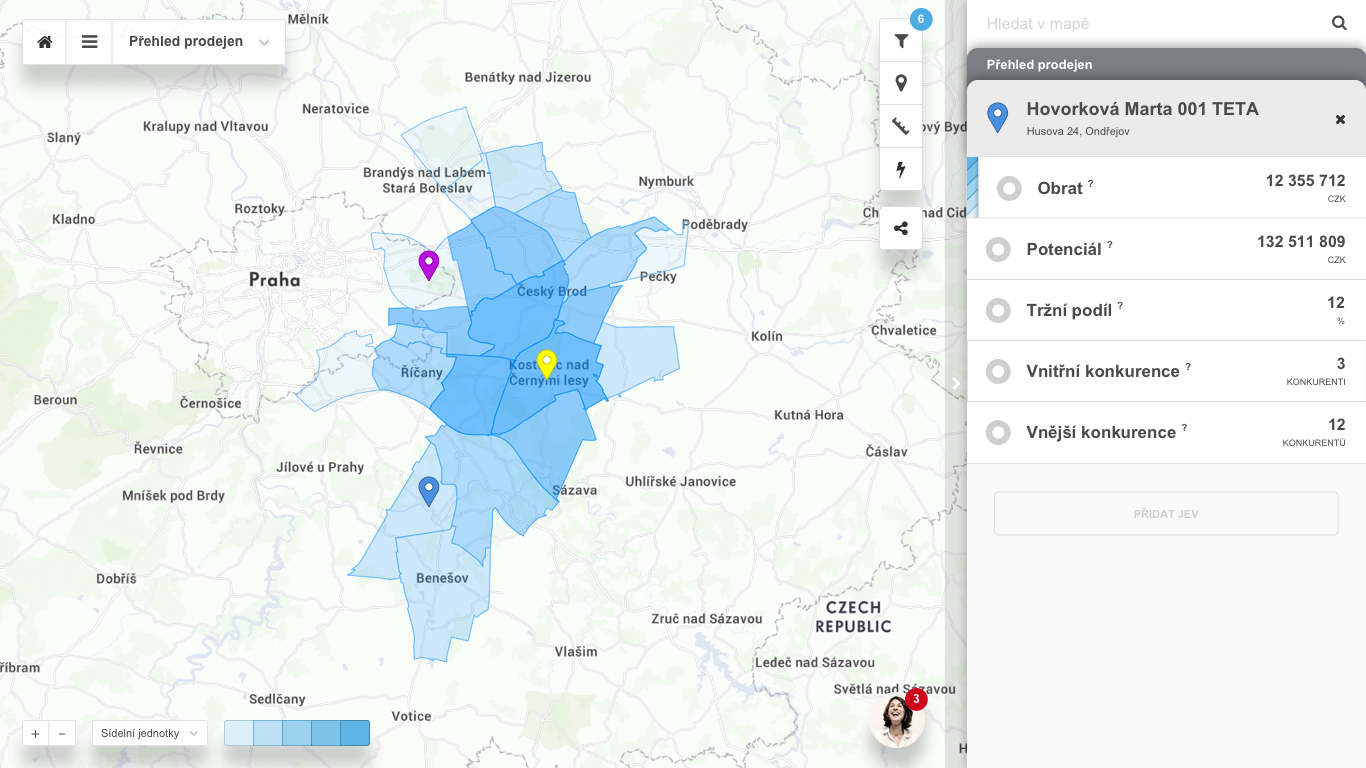Click the share icon button

901,228
